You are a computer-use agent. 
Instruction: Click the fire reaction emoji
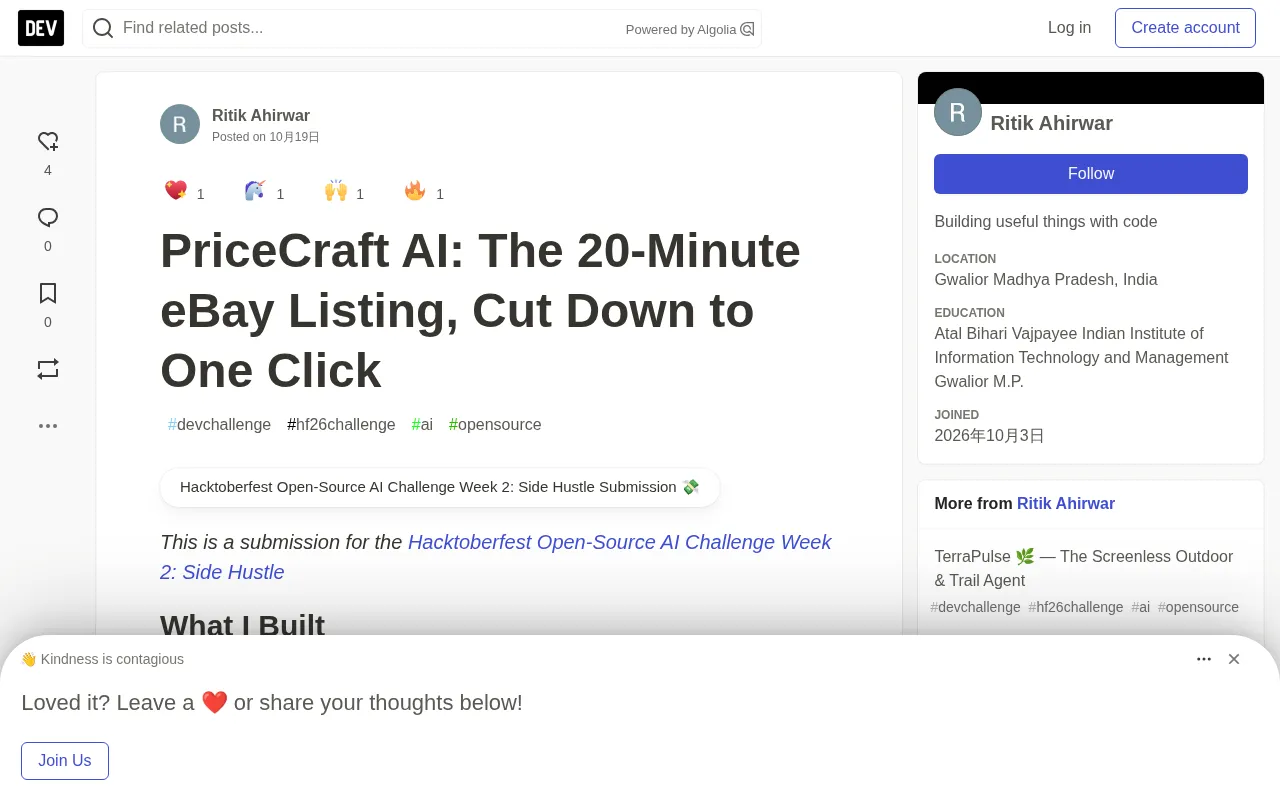click(415, 190)
